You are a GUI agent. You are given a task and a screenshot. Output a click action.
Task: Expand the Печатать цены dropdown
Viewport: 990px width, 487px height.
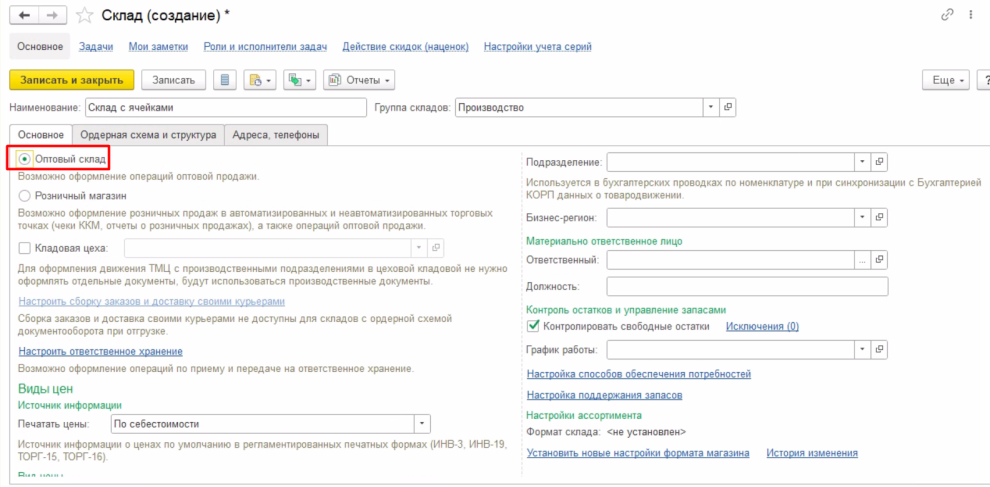[x=422, y=424]
